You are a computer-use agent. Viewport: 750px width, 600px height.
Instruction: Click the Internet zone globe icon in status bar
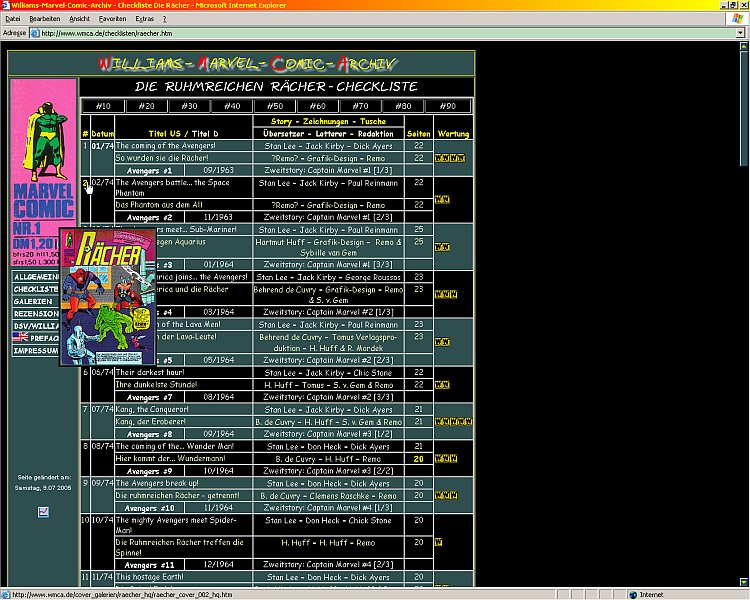tap(633, 595)
